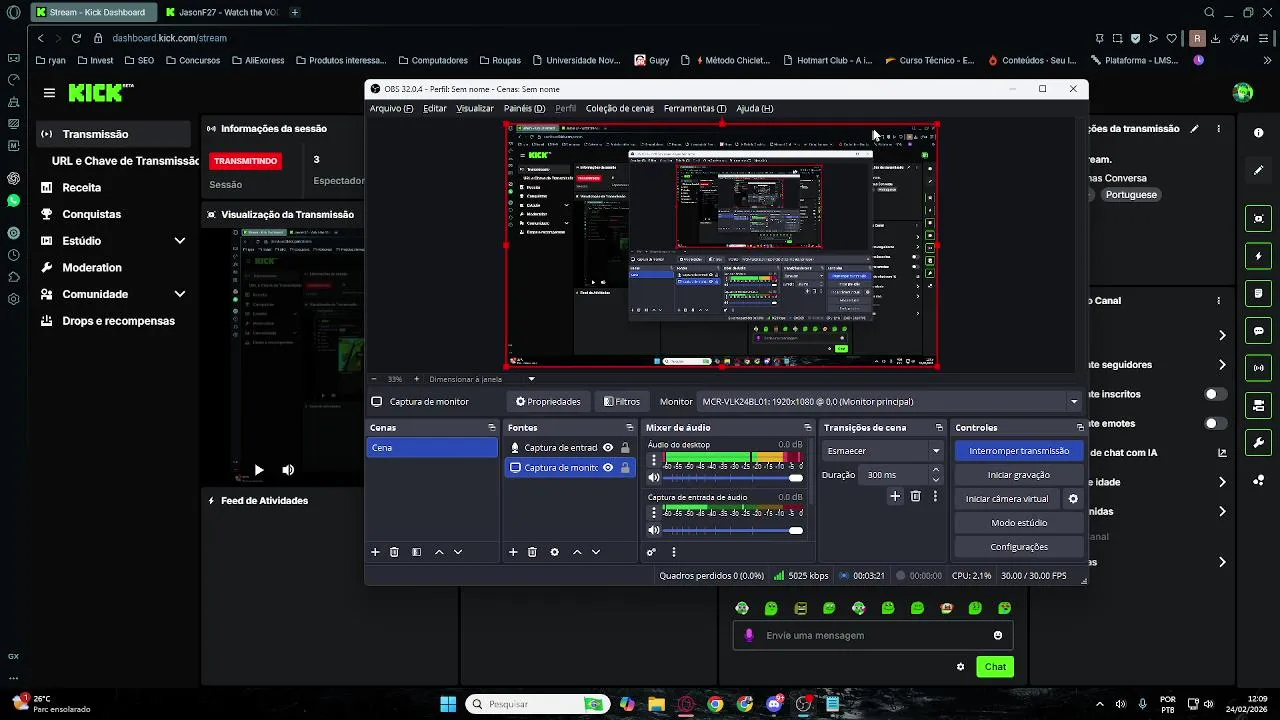The width and height of the screenshot is (1280, 720).
Task: Add a new source in Fontes panel
Action: 513,552
